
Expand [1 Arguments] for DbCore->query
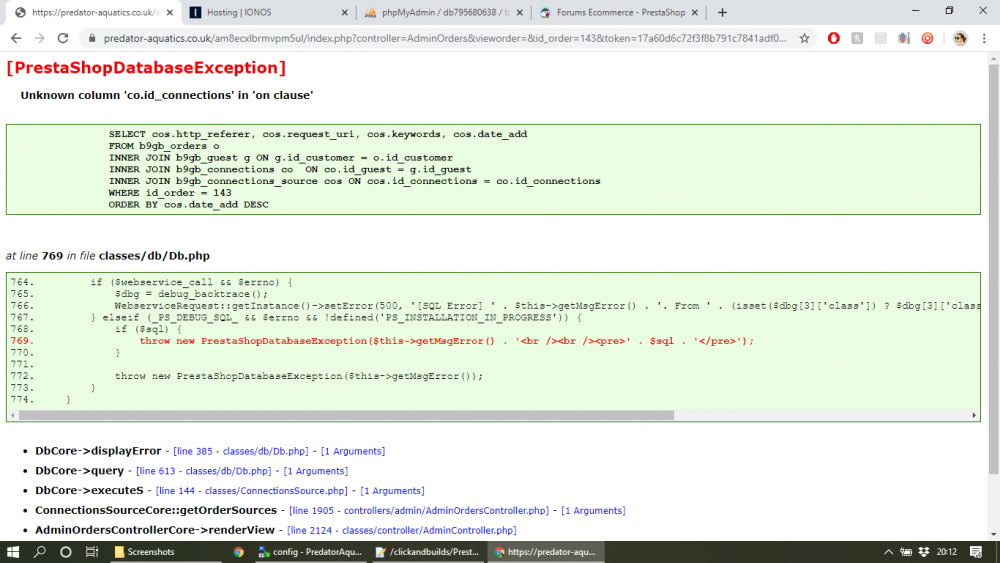(x=316, y=471)
